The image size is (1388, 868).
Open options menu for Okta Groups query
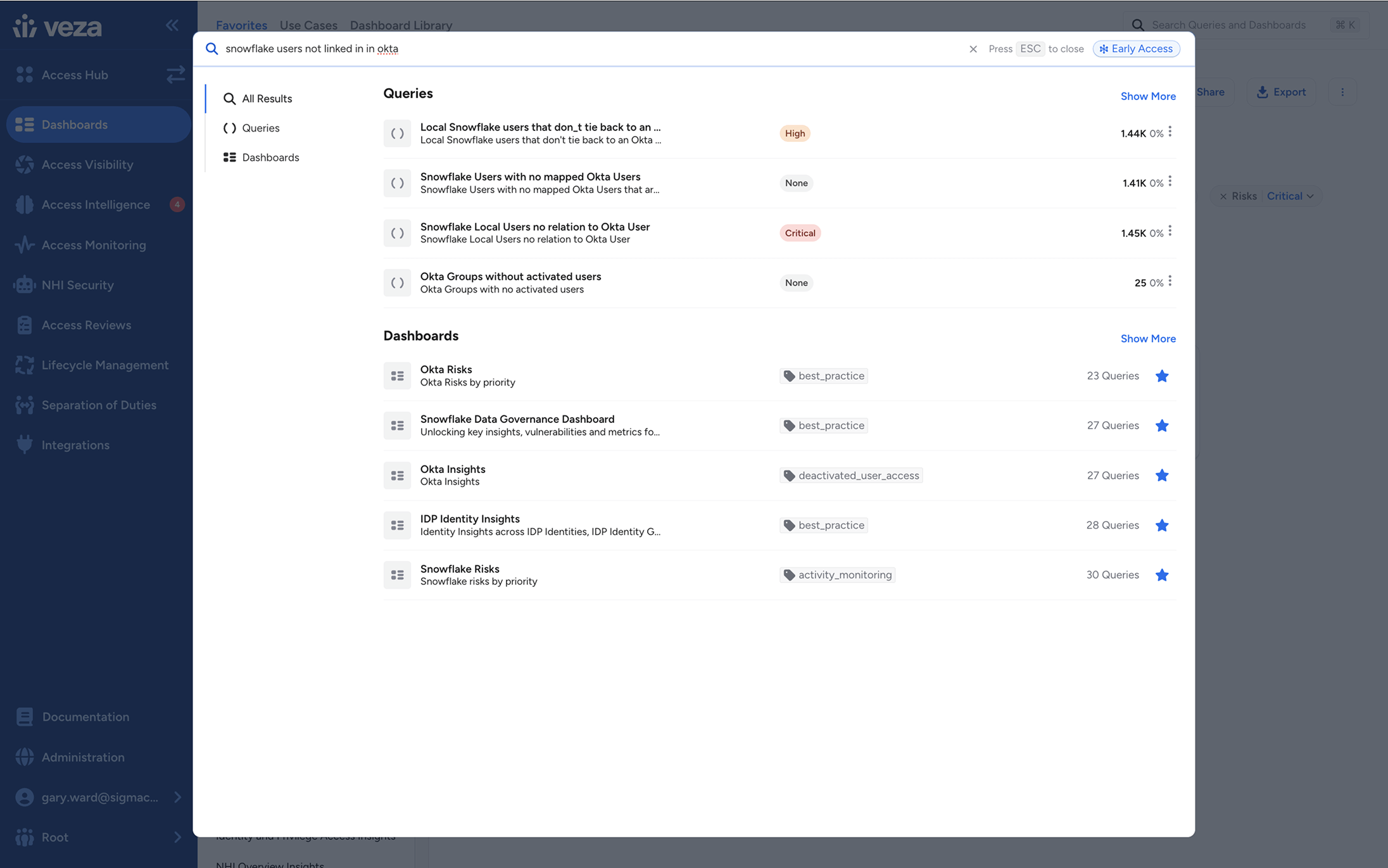click(x=1170, y=281)
